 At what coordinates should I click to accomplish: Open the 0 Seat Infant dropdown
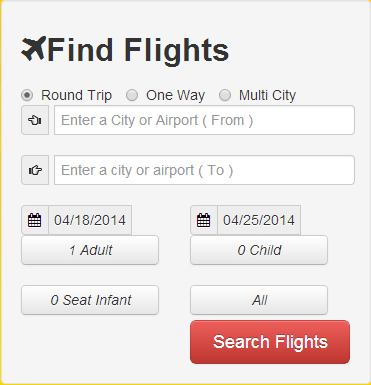pos(90,300)
